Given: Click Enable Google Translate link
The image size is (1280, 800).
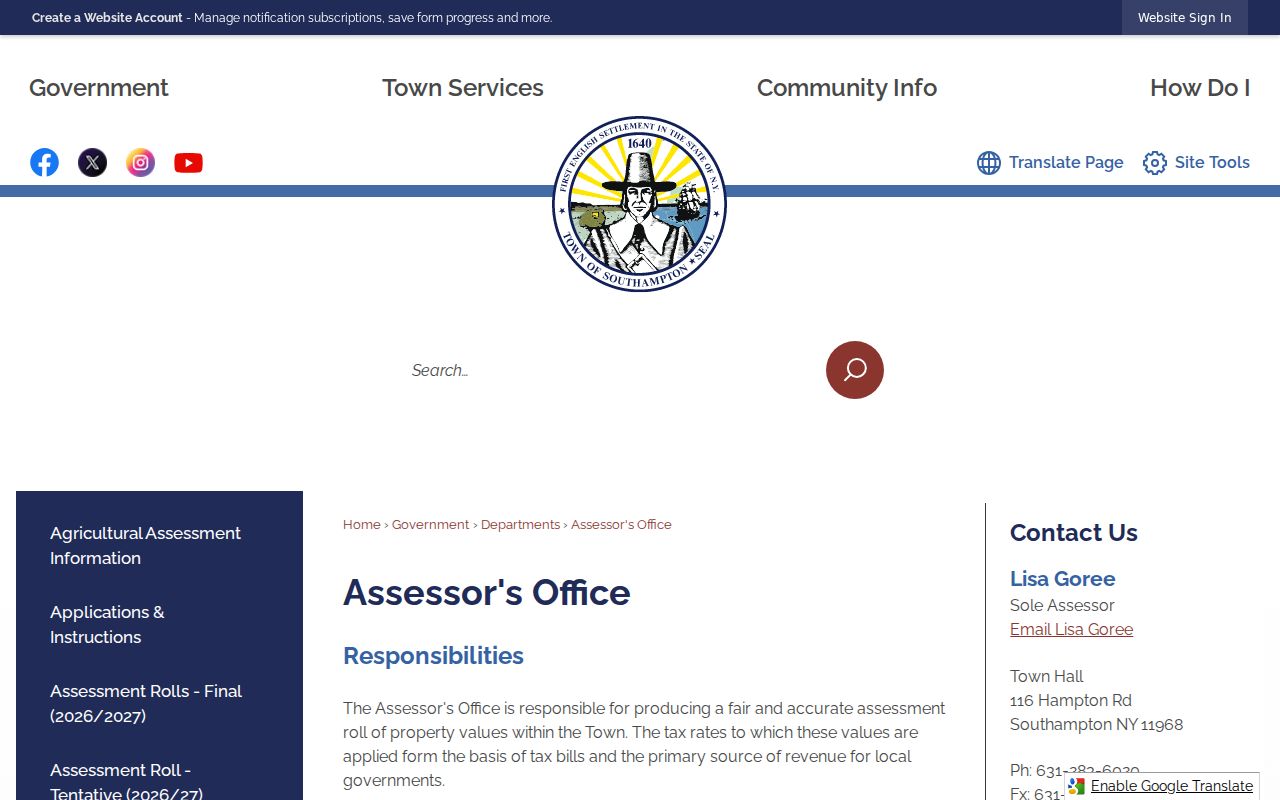Looking at the screenshot, I should tap(1172, 786).
